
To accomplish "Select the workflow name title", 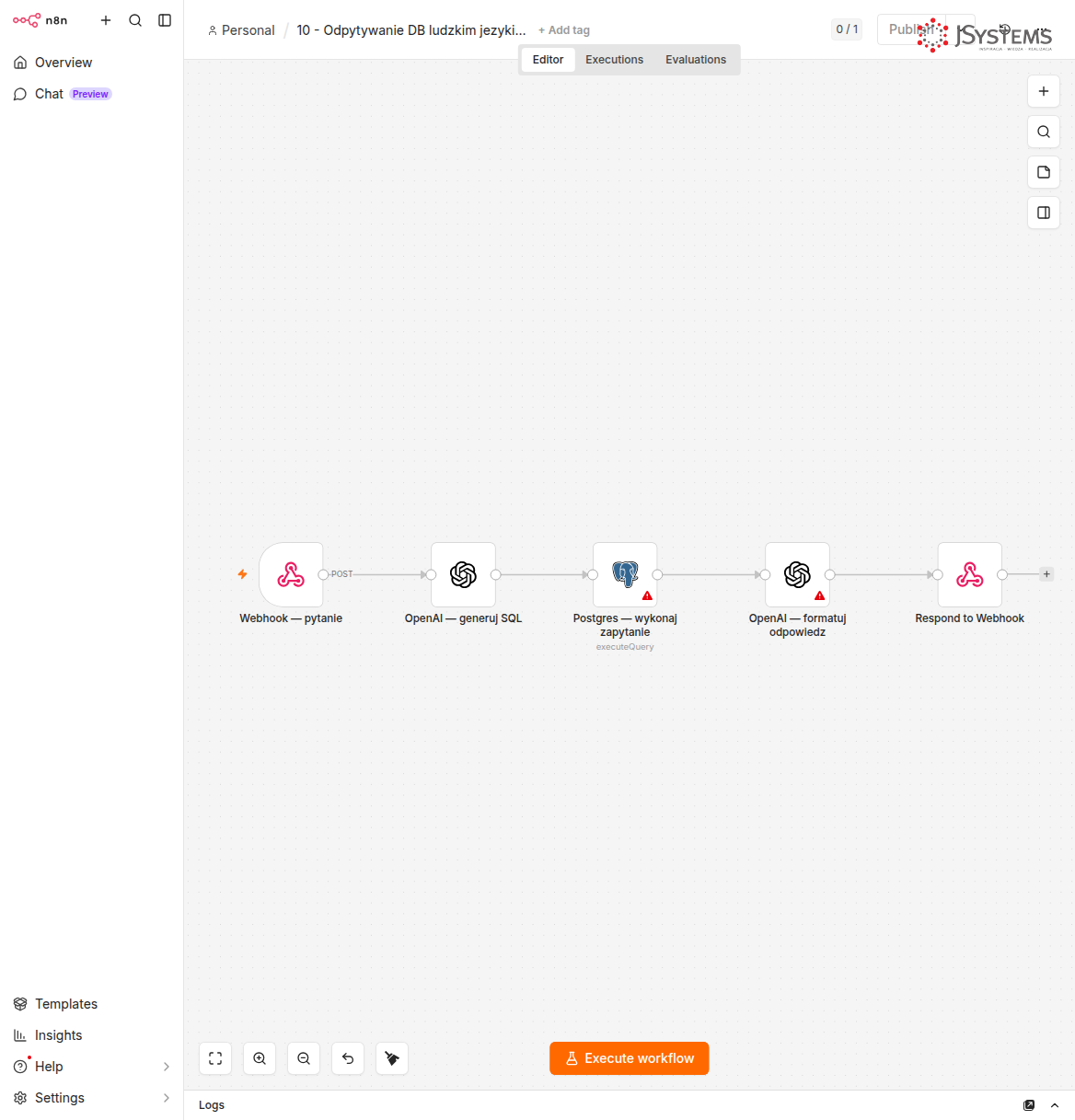I will click(x=410, y=30).
